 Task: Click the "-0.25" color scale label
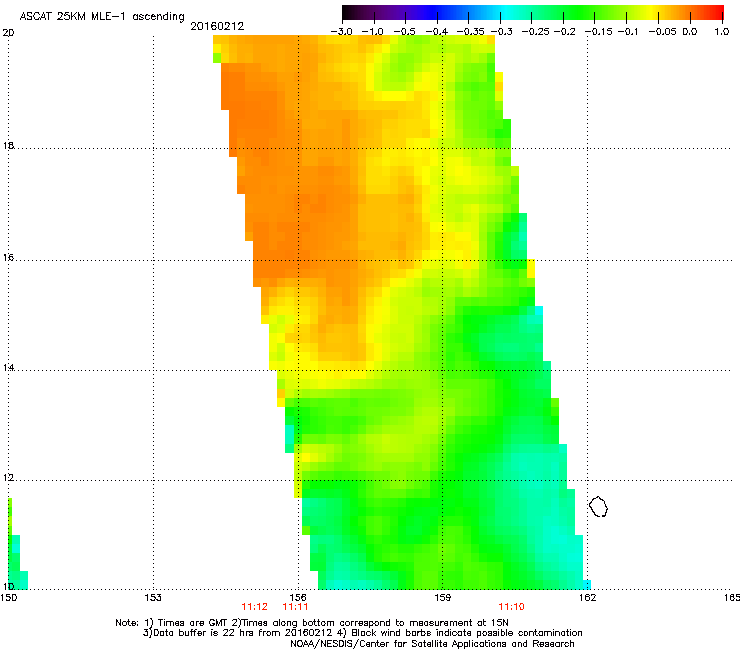[536, 32]
